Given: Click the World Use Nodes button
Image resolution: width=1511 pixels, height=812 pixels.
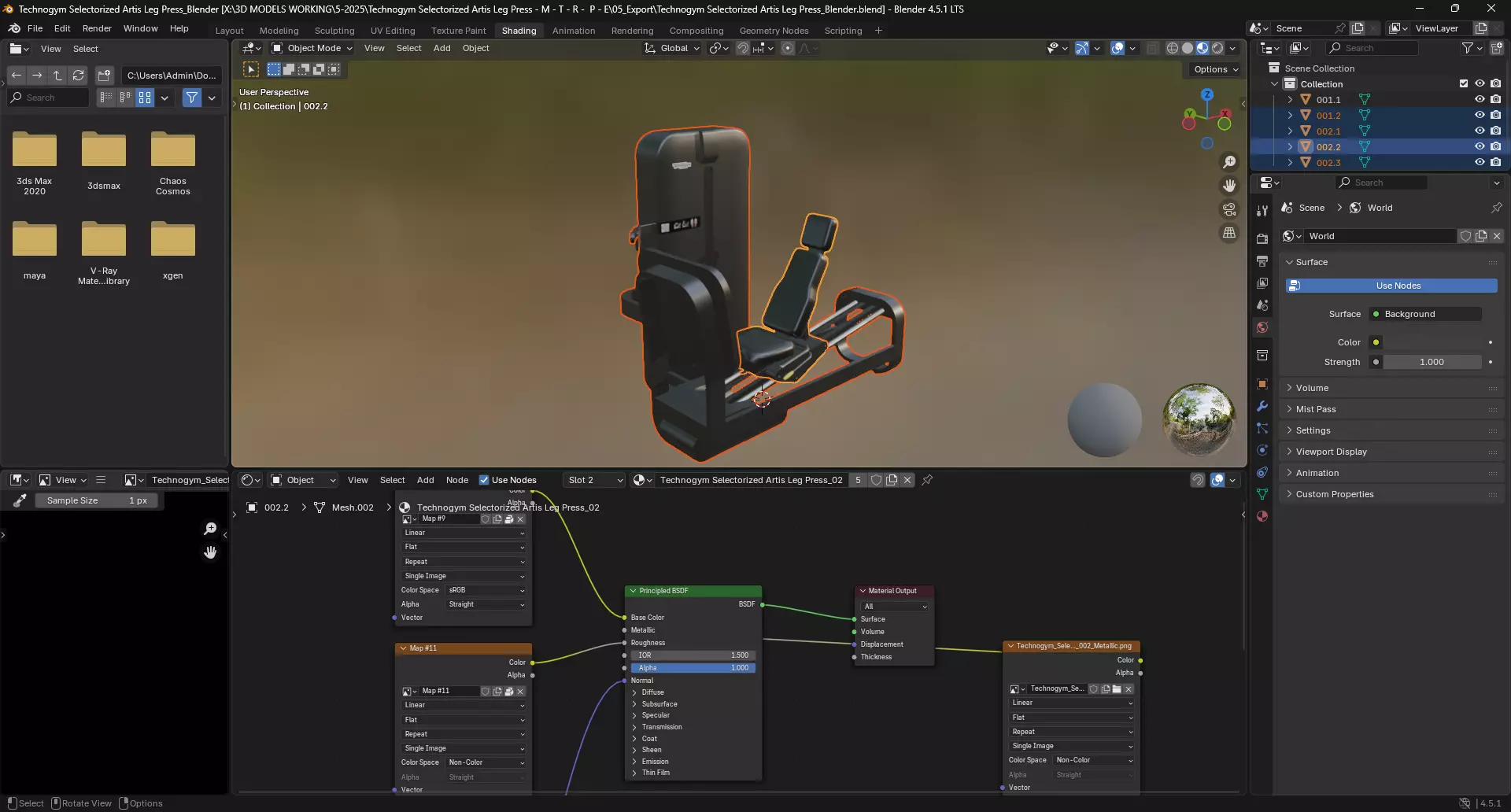Looking at the screenshot, I should click(1391, 286).
